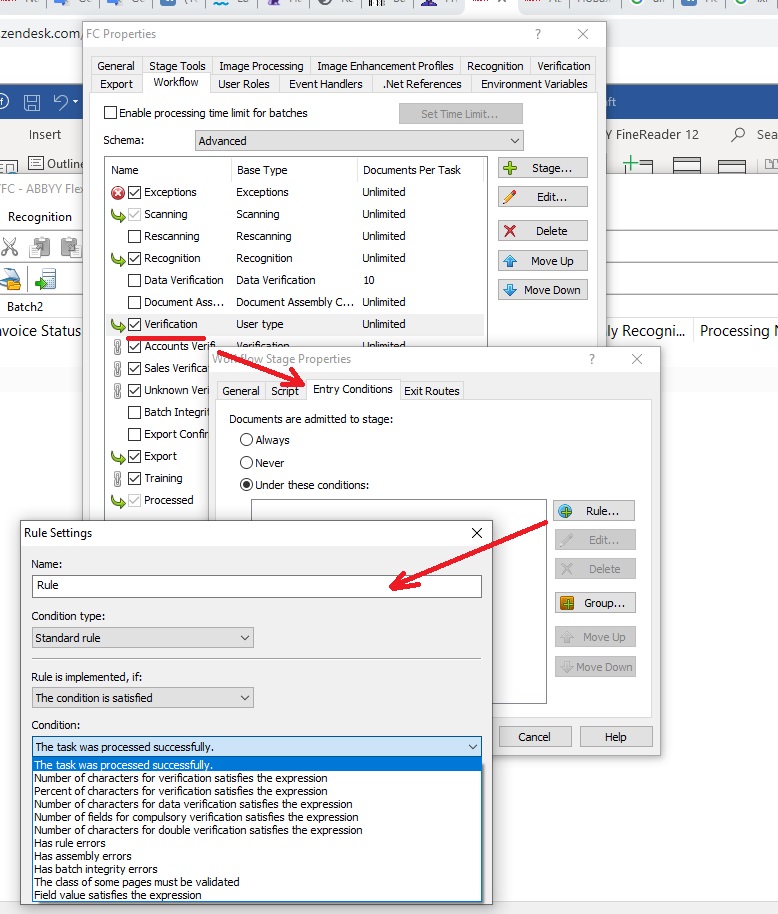The width and height of the screenshot is (778, 914).
Task: Click the Group button icon
Action: point(566,603)
